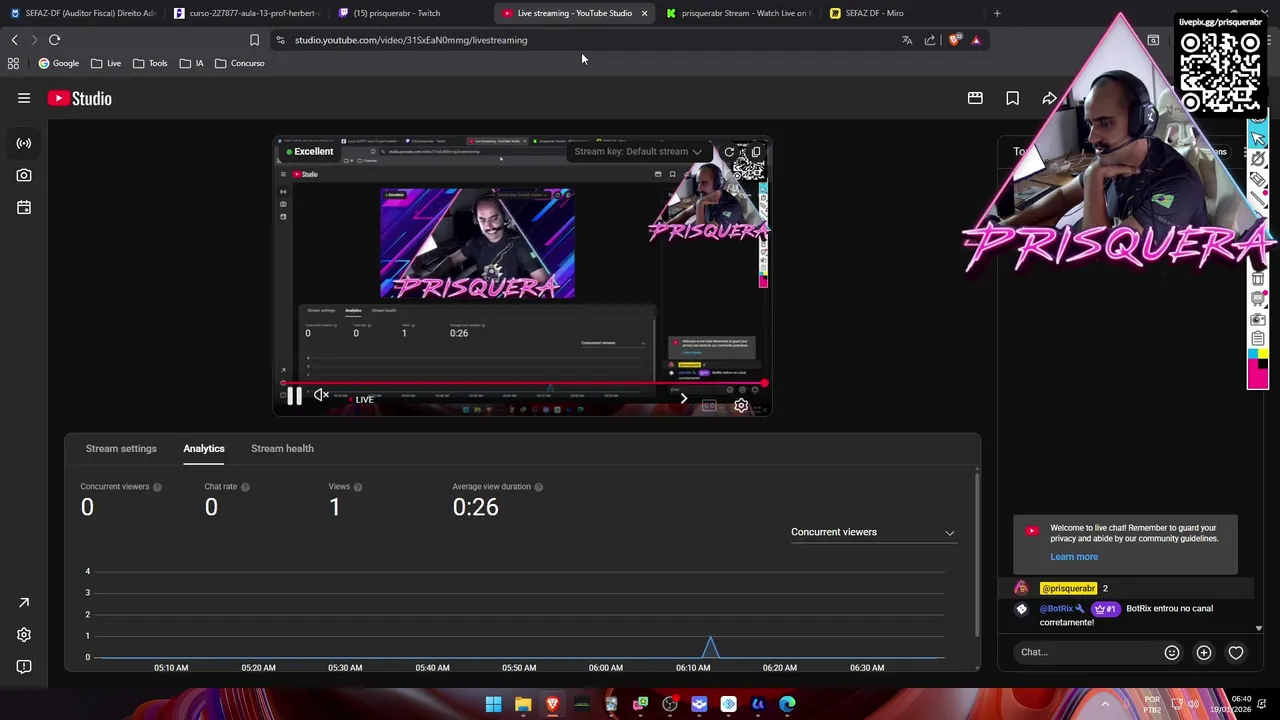Open the preview player settings gear

[x=741, y=405]
